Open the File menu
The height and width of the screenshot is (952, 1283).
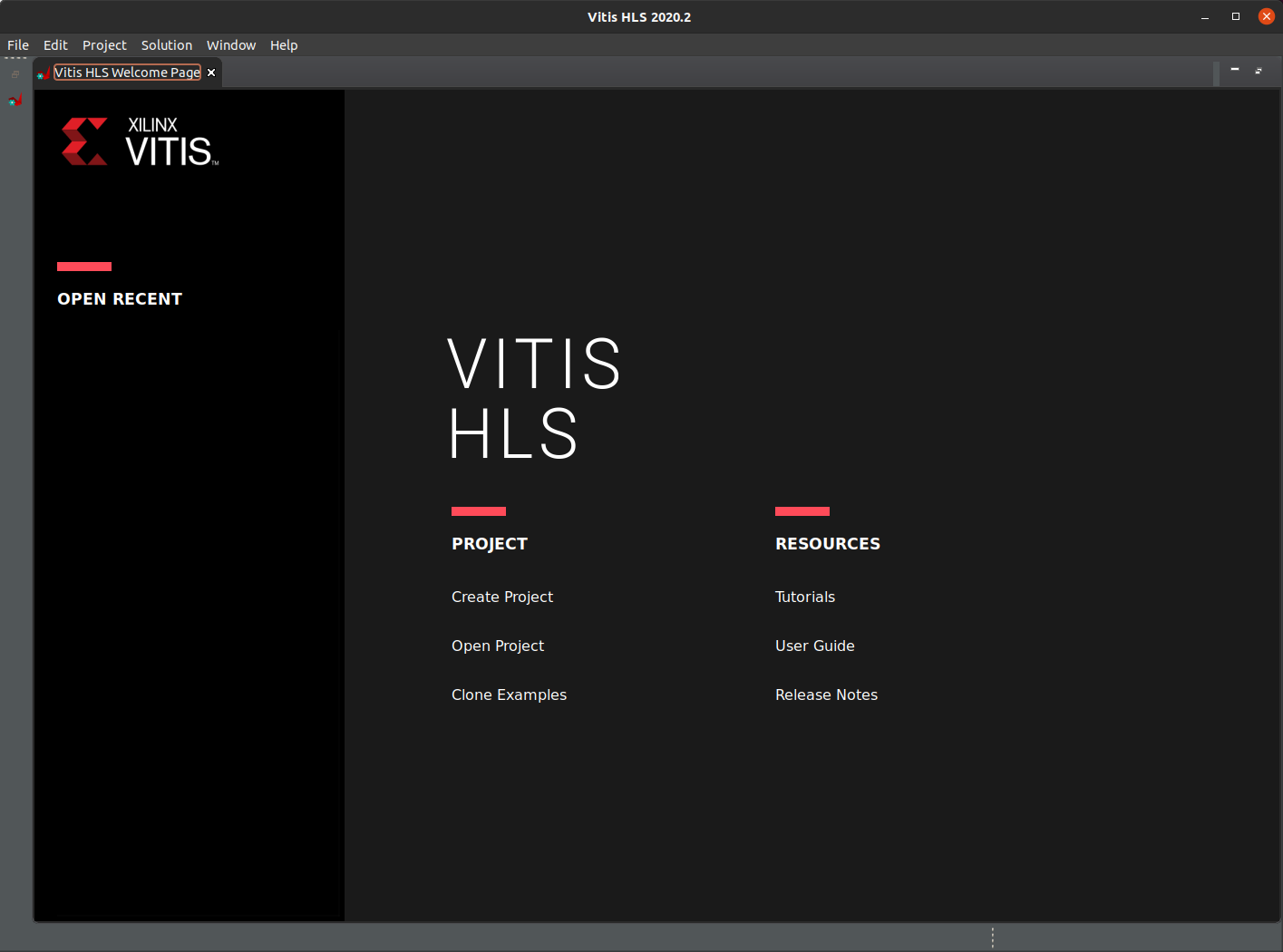(18, 44)
